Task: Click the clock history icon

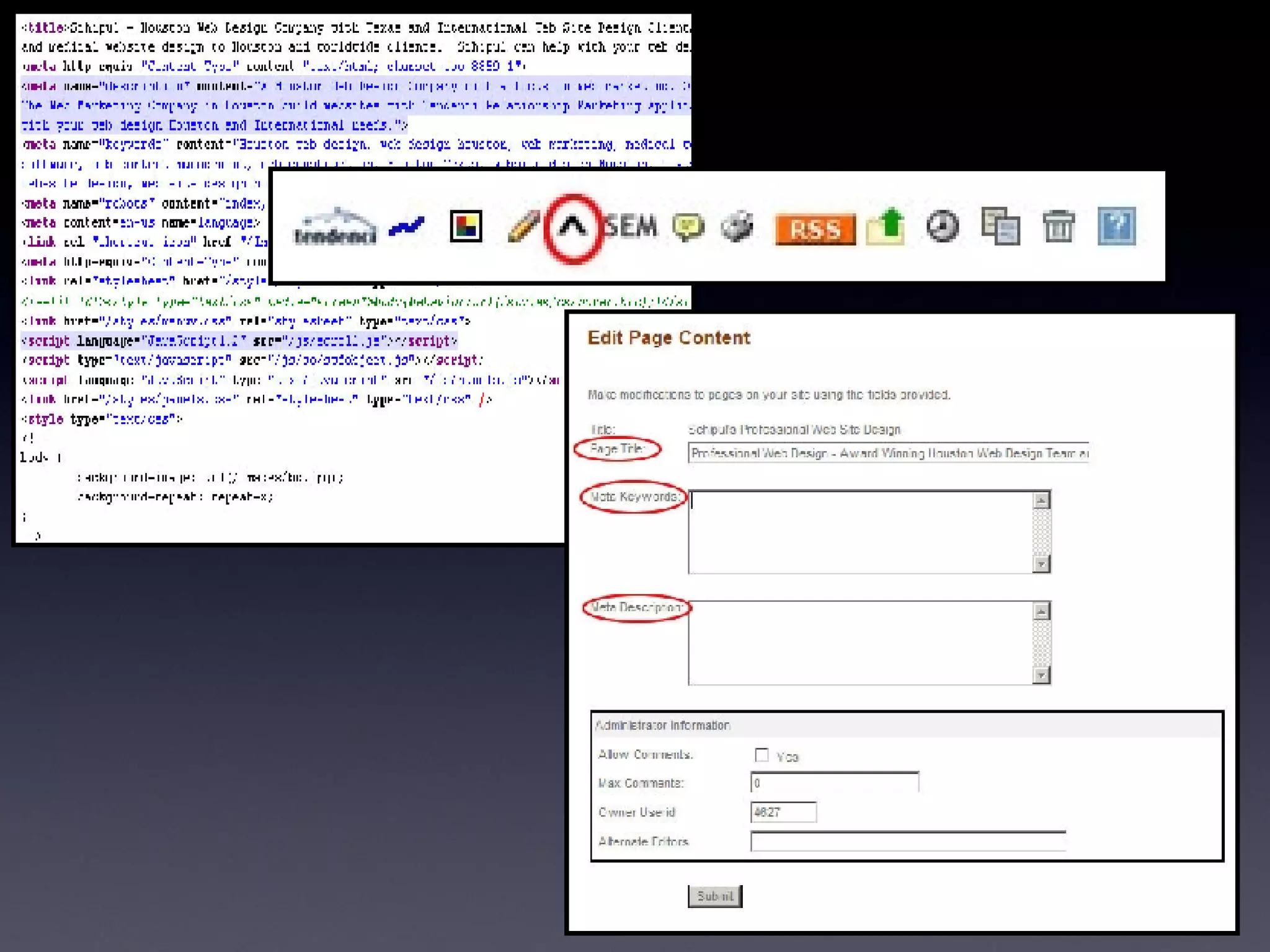Action: click(942, 226)
